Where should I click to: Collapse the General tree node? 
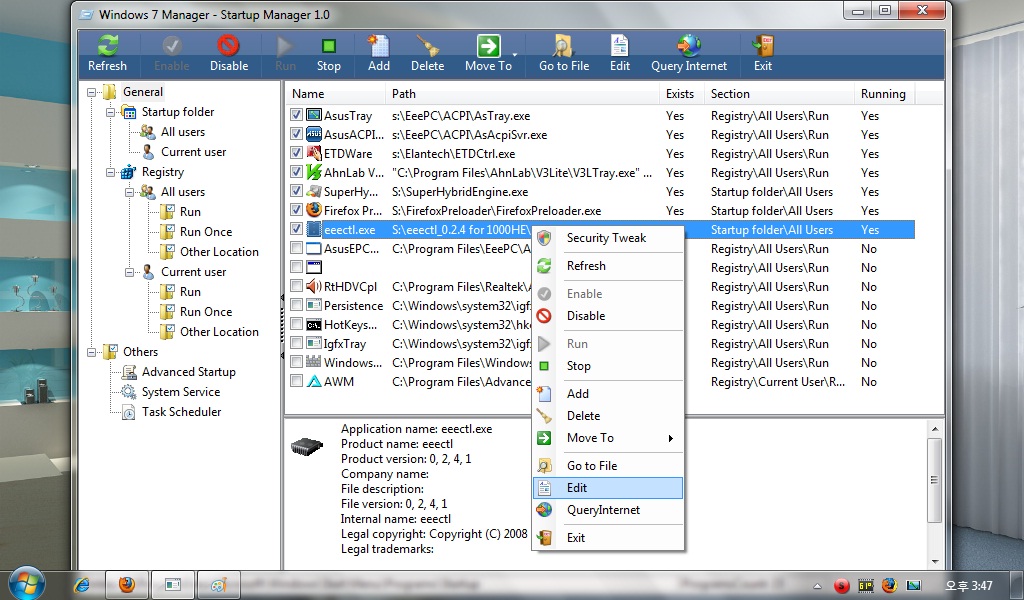[x=91, y=92]
